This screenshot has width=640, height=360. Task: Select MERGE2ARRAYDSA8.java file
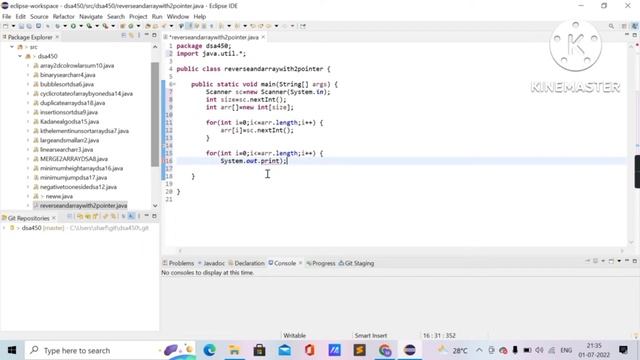pos(74,159)
